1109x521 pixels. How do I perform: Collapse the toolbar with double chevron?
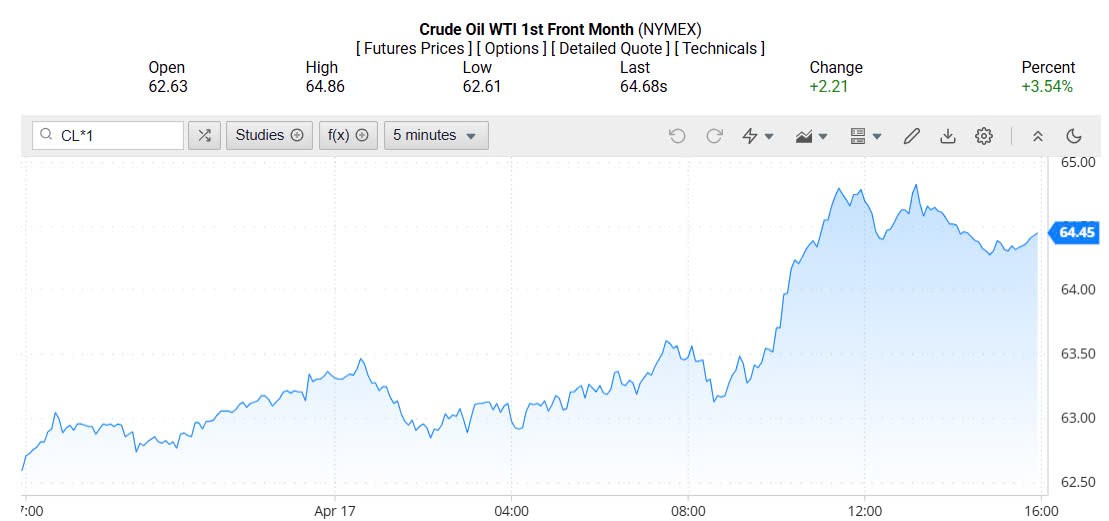click(1038, 136)
